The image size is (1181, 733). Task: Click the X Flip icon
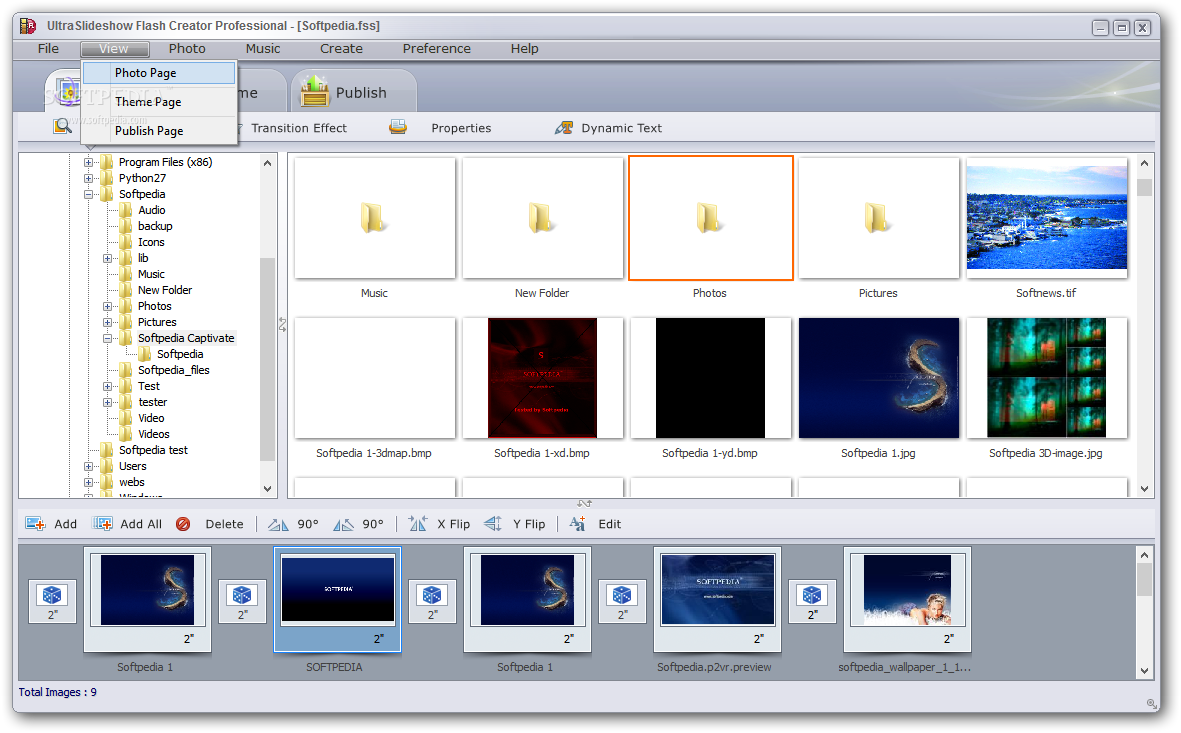[x=418, y=524]
